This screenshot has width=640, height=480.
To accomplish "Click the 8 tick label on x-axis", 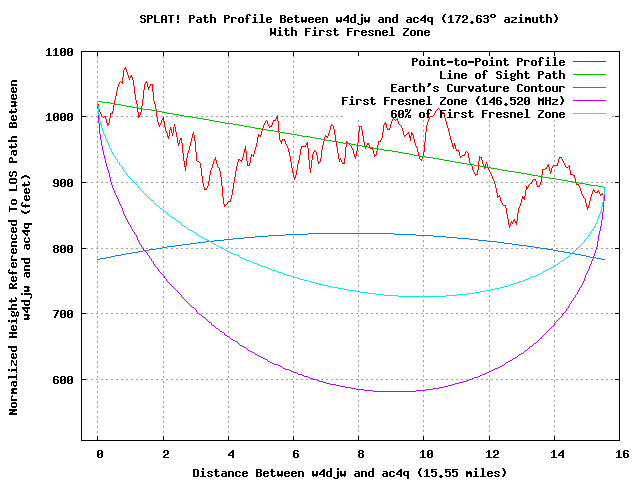I will coord(359,453).
